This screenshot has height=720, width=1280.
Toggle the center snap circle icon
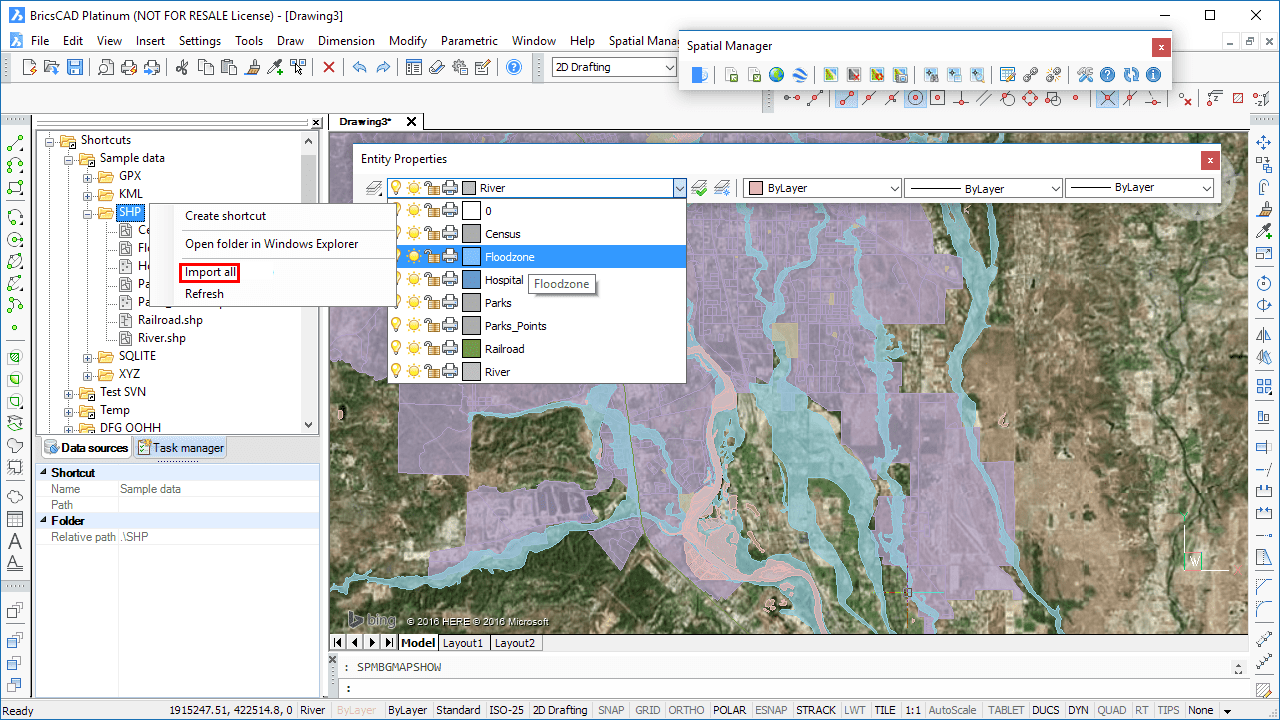click(915, 98)
